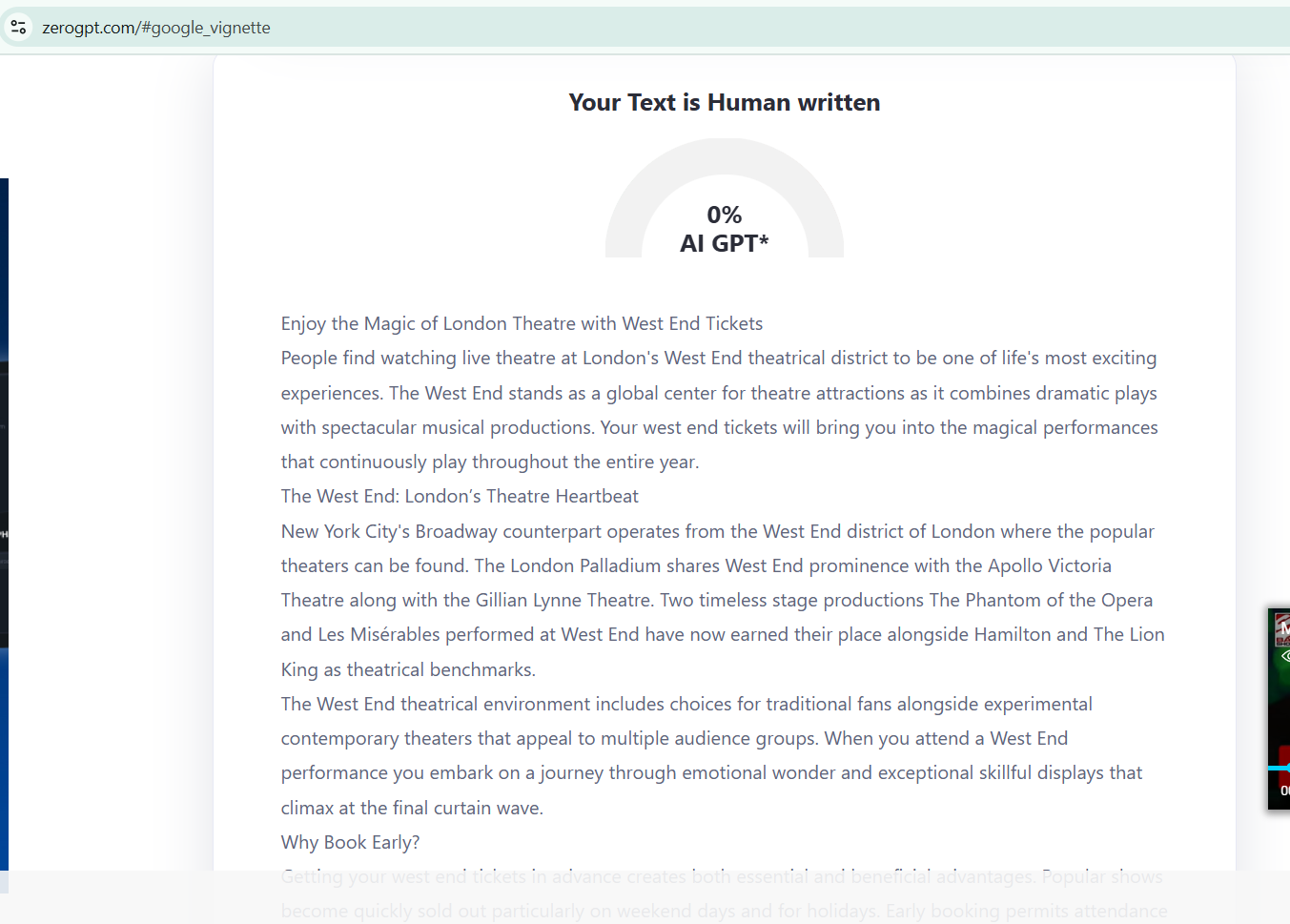Click the line ending 'King as theatrical benchmarks.'
Image resolution: width=1290 pixels, height=924 pixels.
(408, 669)
